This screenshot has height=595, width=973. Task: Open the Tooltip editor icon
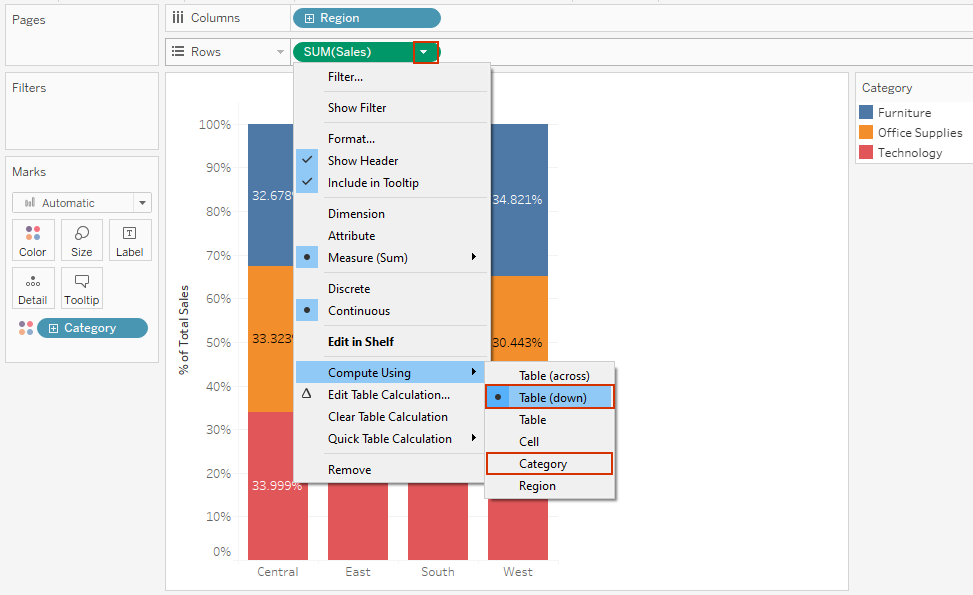tap(81, 288)
